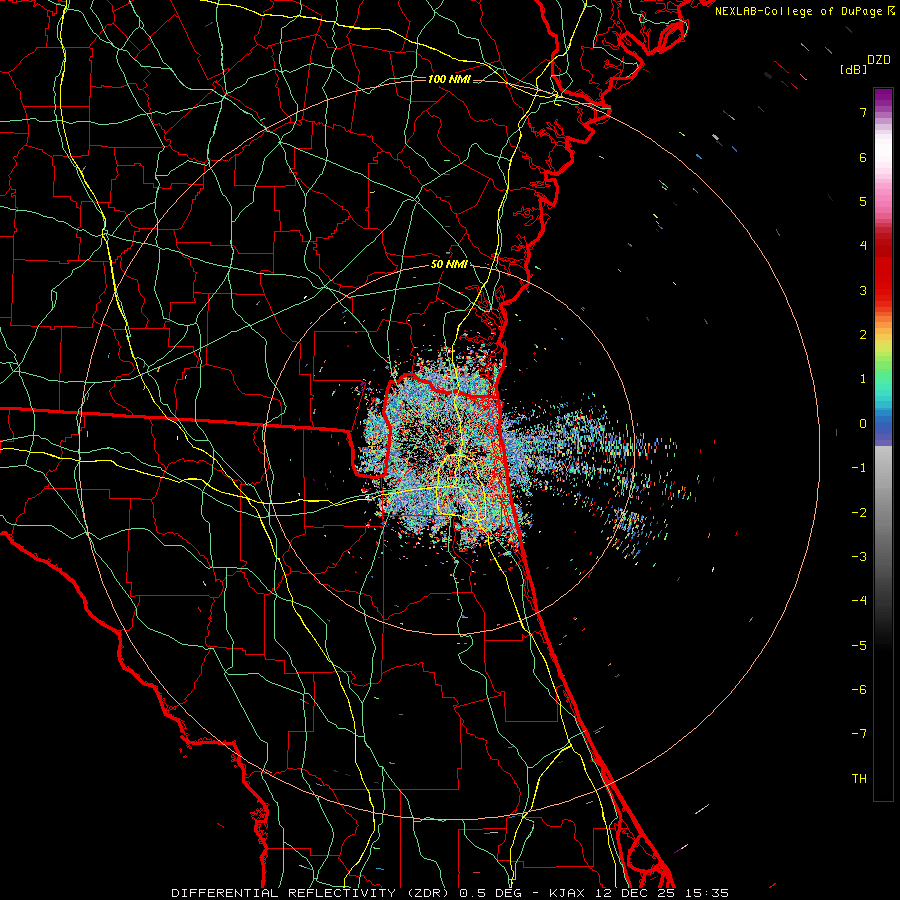Click the '-3' value on color scale
The width and height of the screenshot is (900, 900).
[x=859, y=557]
